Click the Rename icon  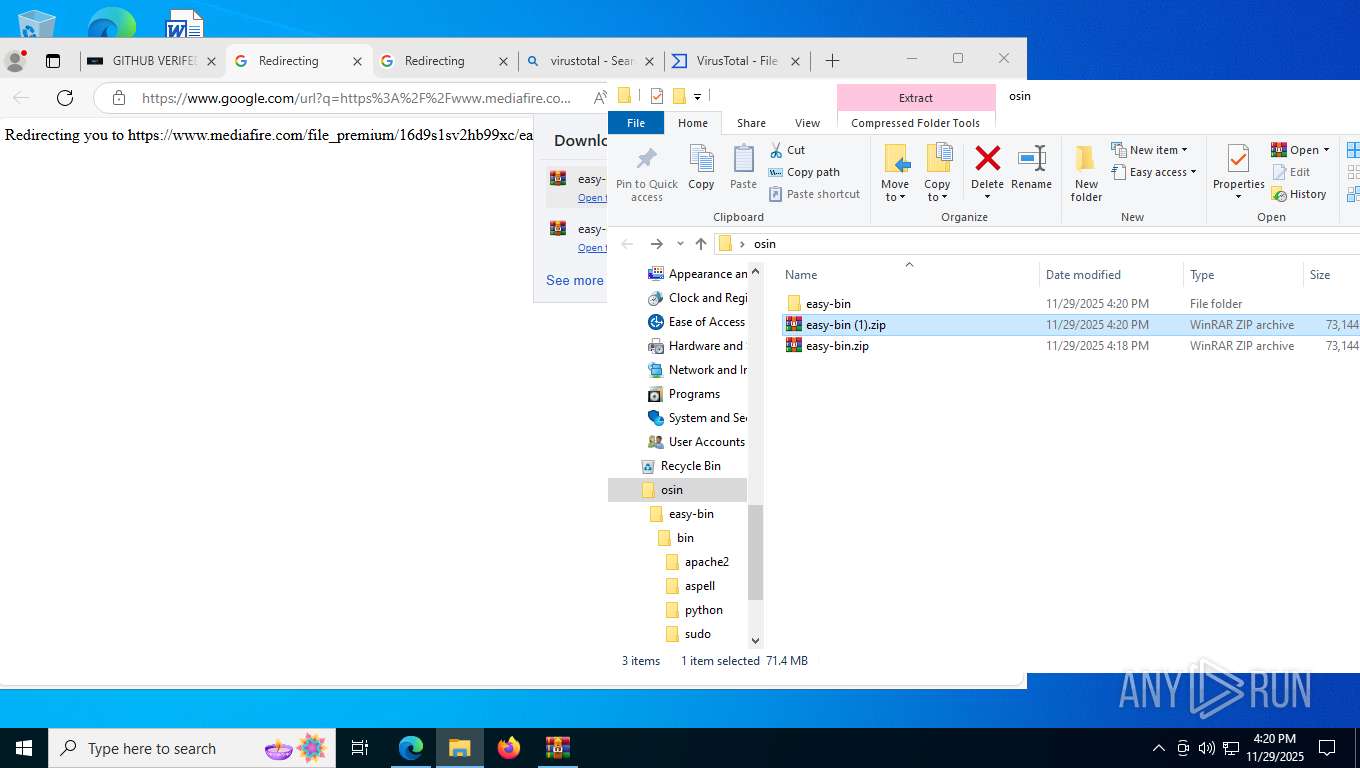tap(1031, 158)
